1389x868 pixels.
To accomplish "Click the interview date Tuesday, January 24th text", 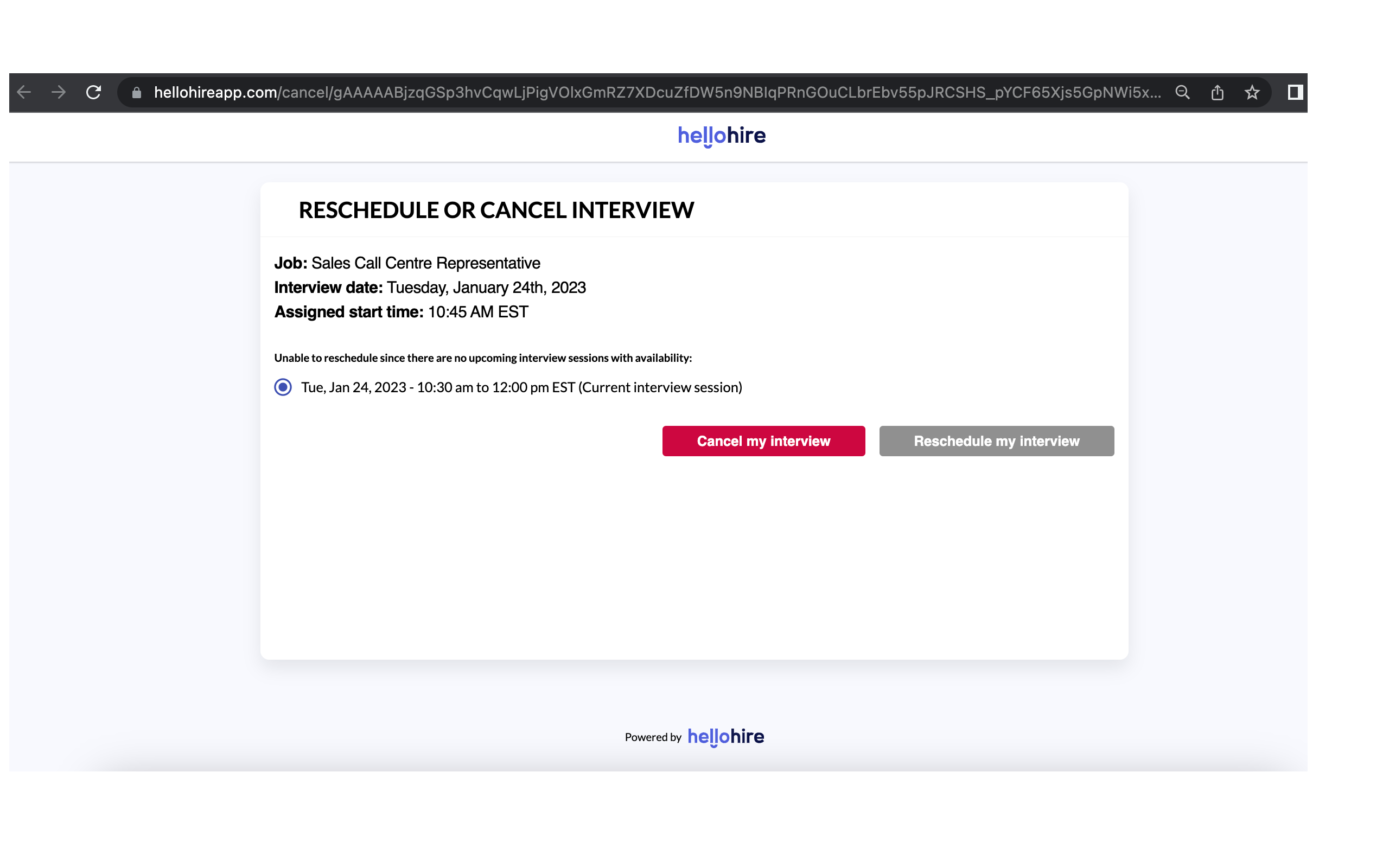I will tap(486, 288).
